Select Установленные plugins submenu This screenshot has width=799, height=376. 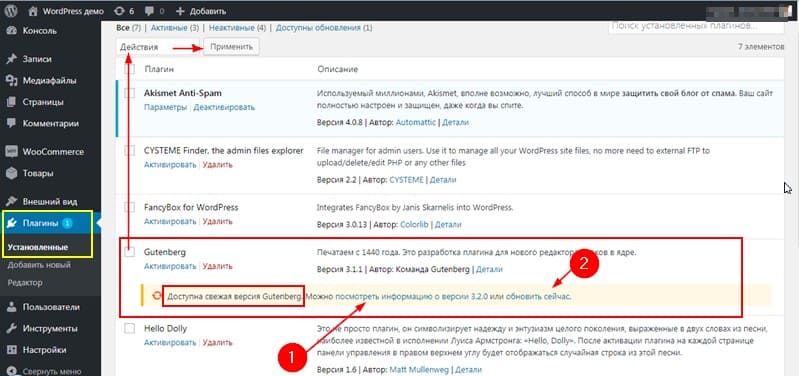[x=38, y=248]
